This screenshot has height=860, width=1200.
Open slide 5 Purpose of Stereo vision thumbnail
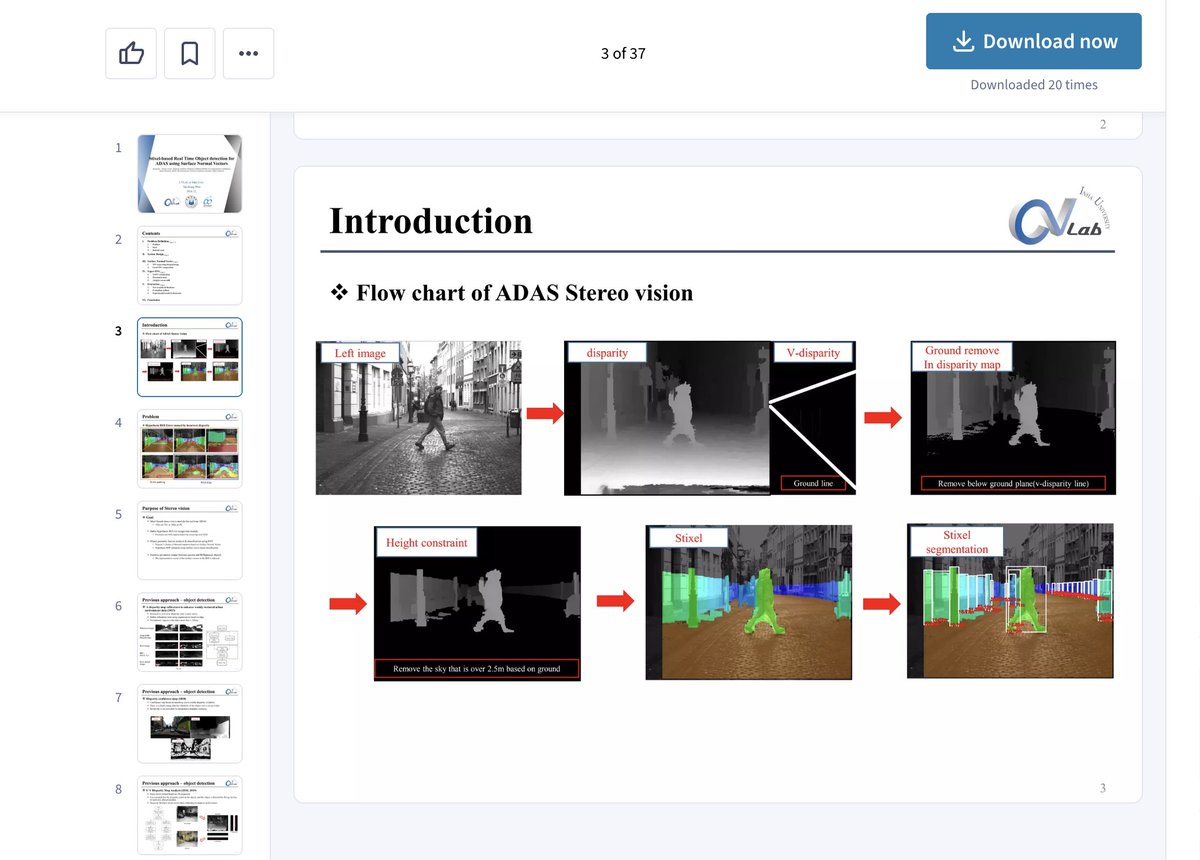[190, 540]
